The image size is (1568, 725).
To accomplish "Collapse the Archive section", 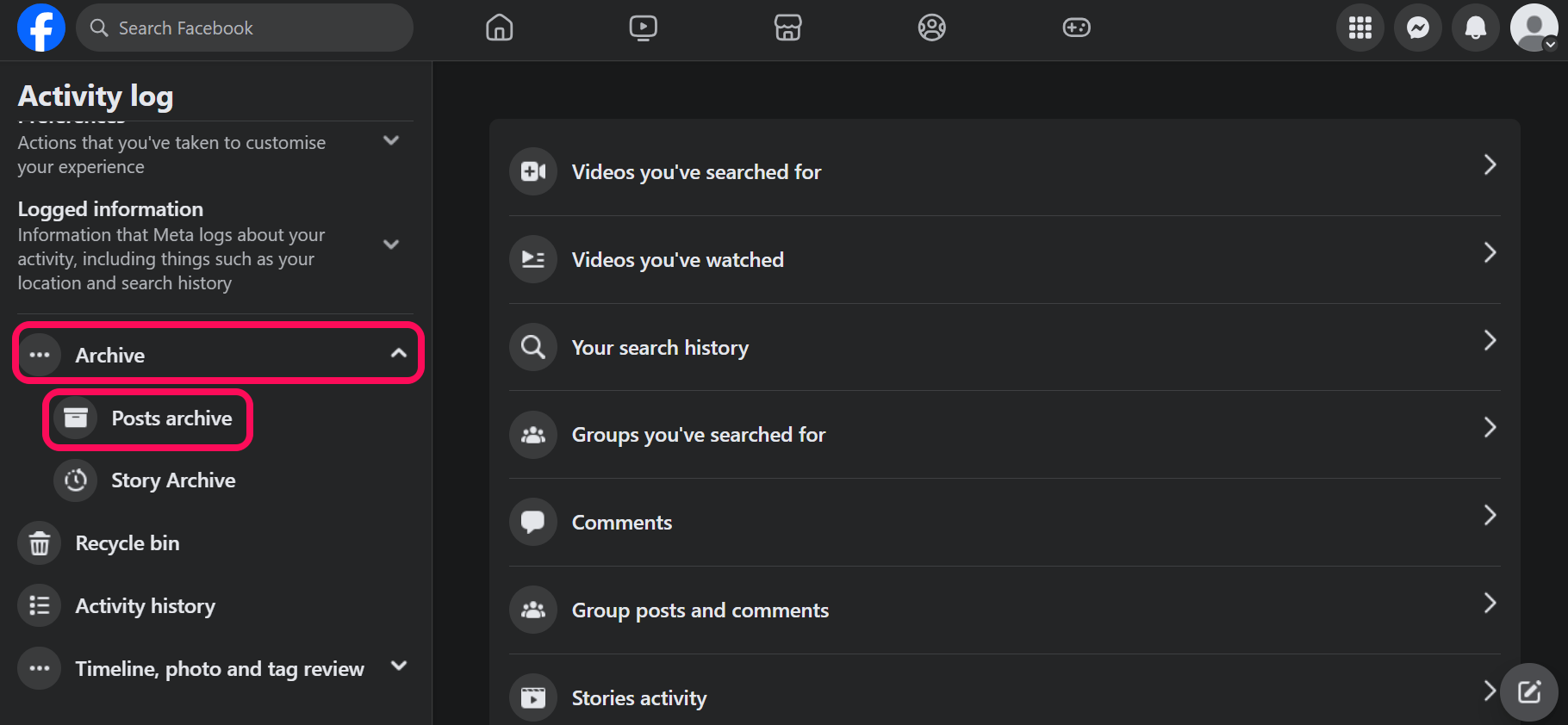I will 398,353.
